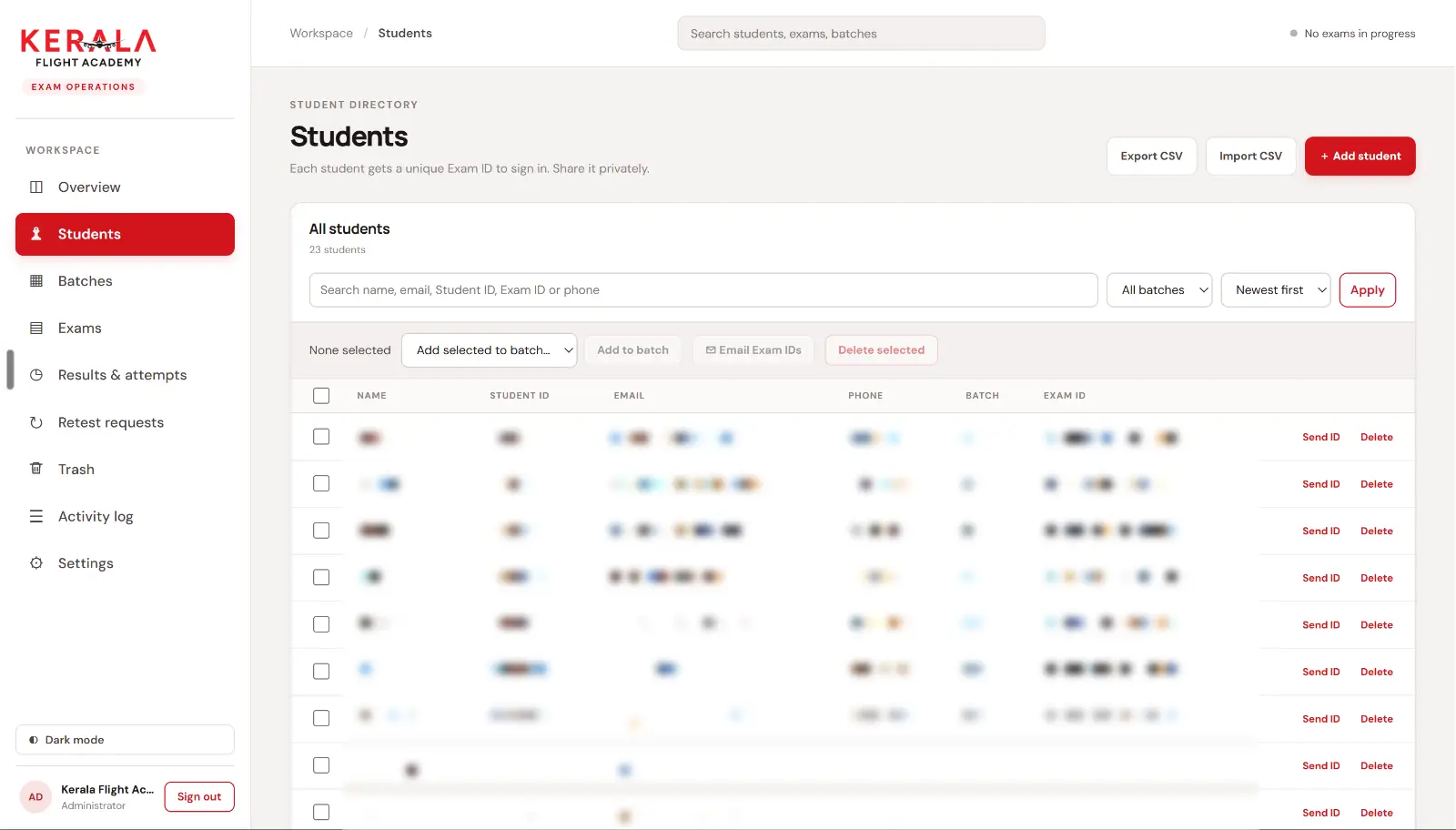Check the sixth student row checkbox

point(321,671)
